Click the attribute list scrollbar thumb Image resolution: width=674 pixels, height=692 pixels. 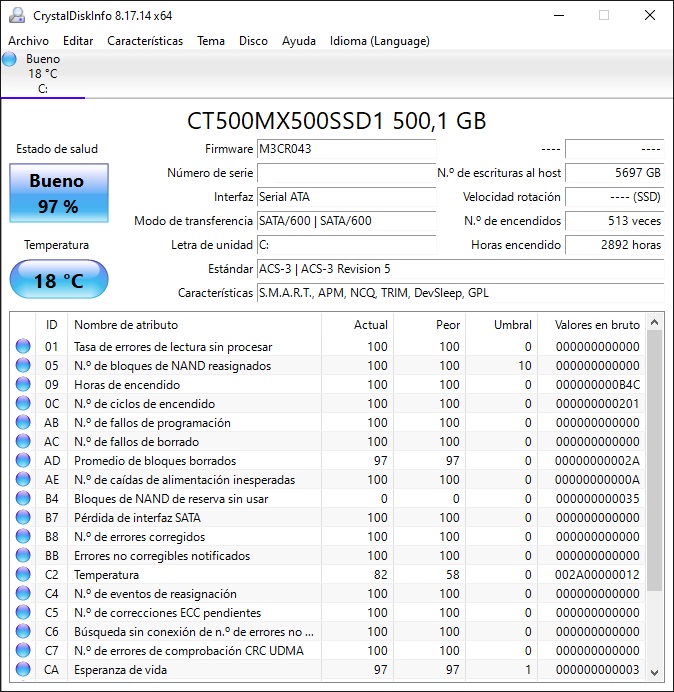655,461
